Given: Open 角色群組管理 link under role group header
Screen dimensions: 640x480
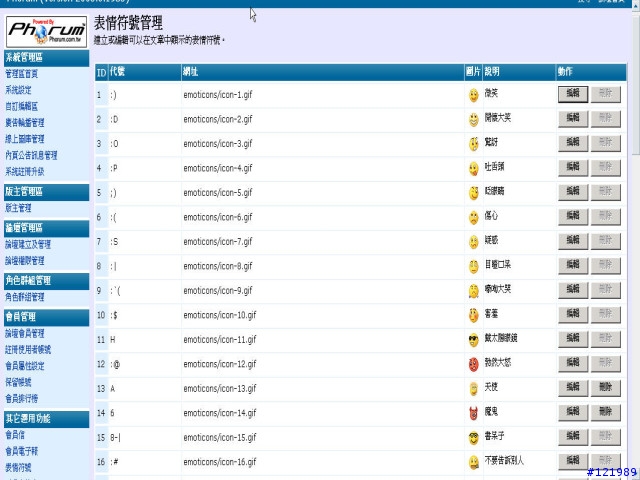Looking at the screenshot, I should click(25, 297).
